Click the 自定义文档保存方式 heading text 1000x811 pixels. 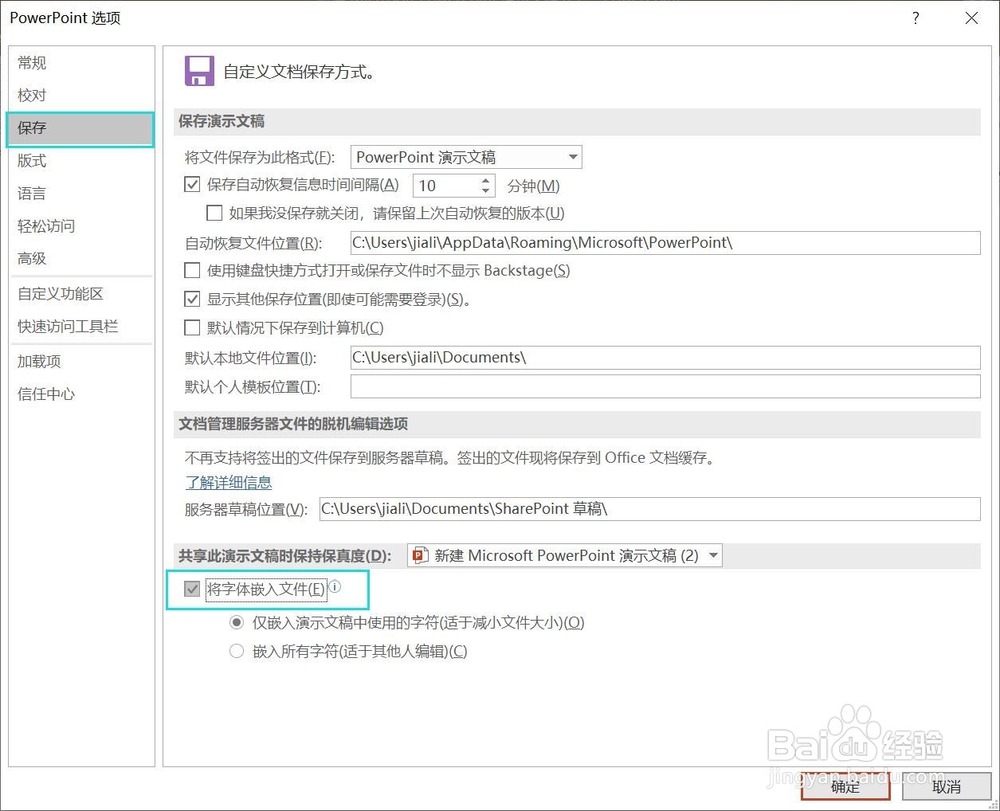(298, 71)
